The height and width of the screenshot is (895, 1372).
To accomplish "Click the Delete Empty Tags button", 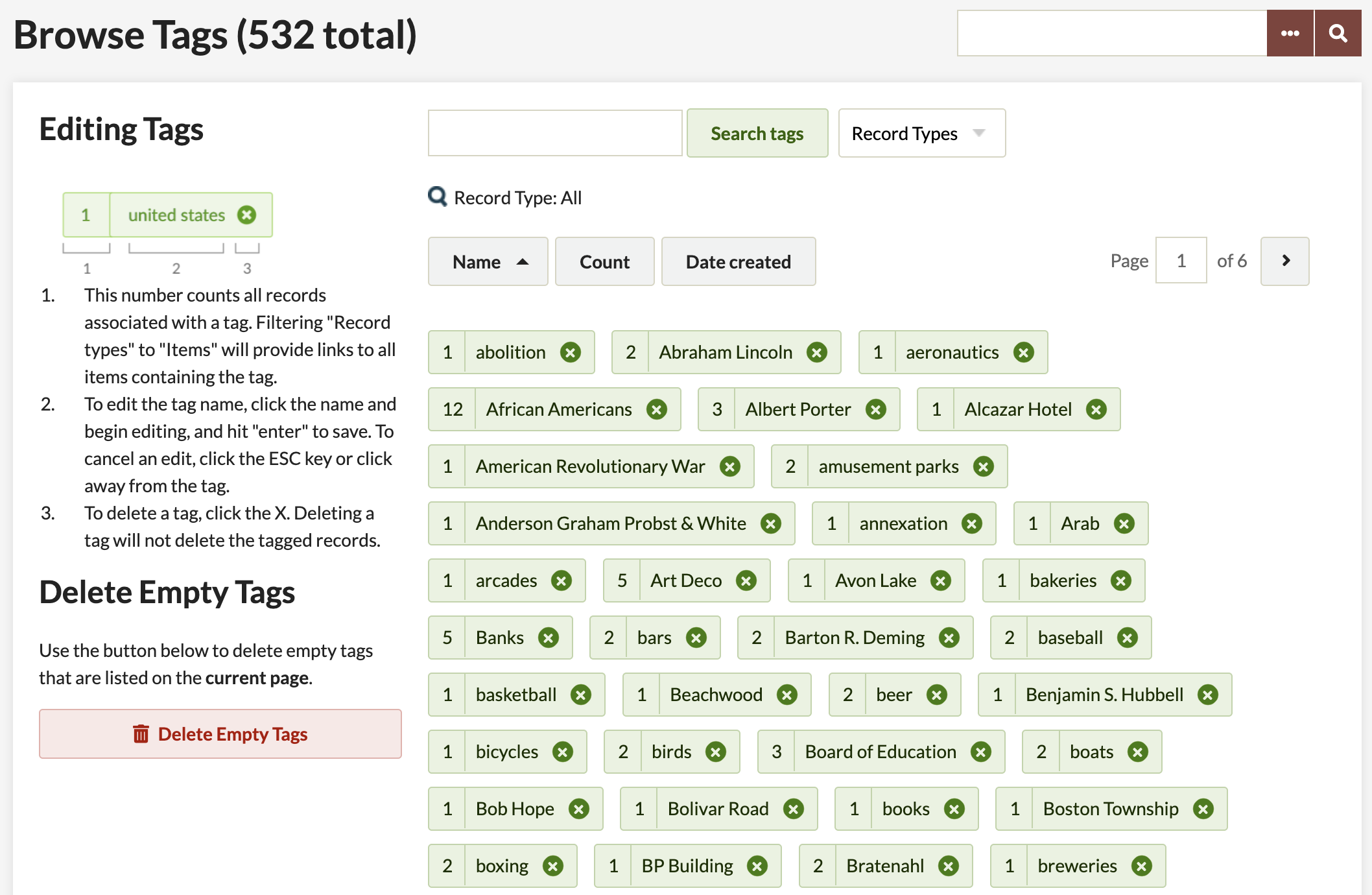I will point(220,734).
